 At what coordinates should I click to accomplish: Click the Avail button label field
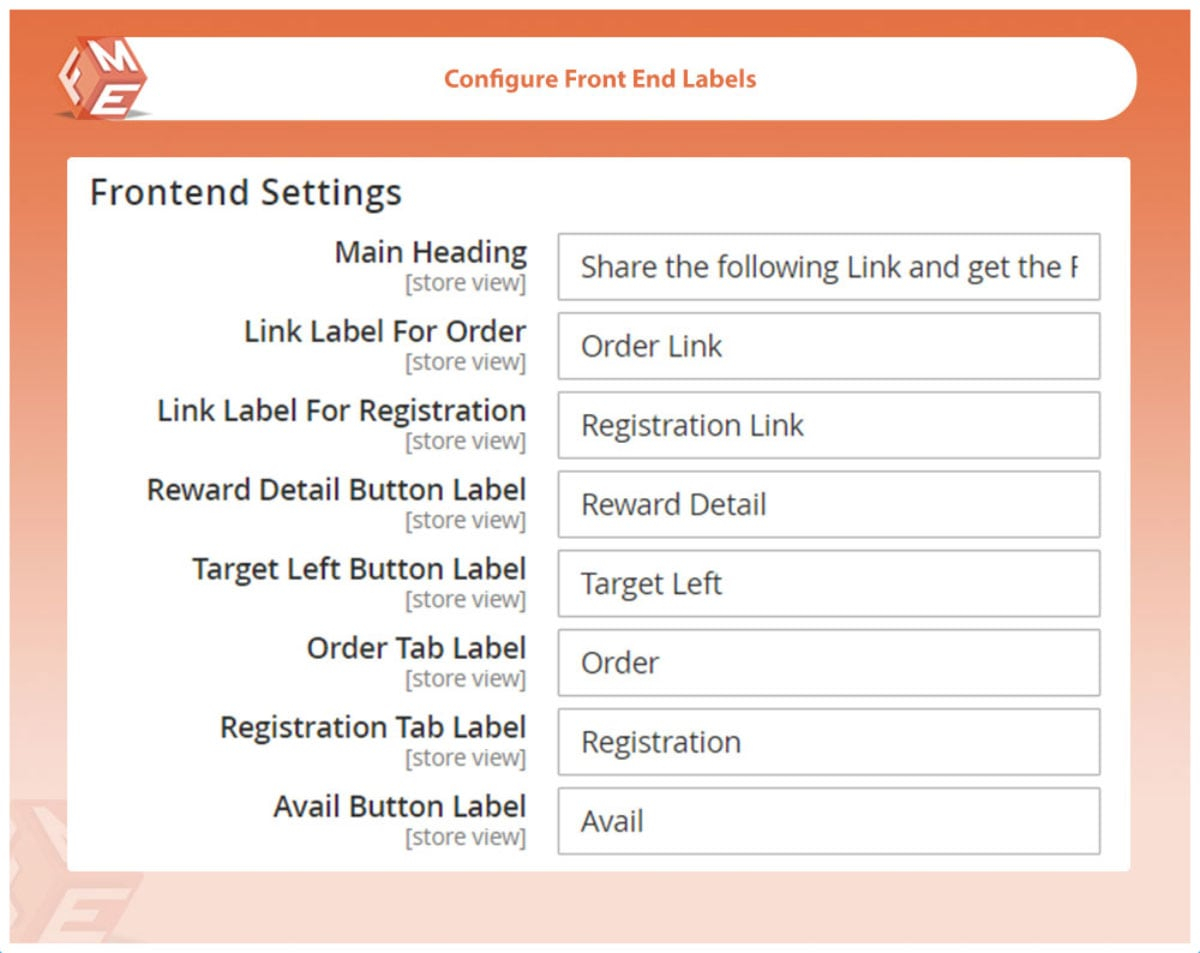pos(828,821)
